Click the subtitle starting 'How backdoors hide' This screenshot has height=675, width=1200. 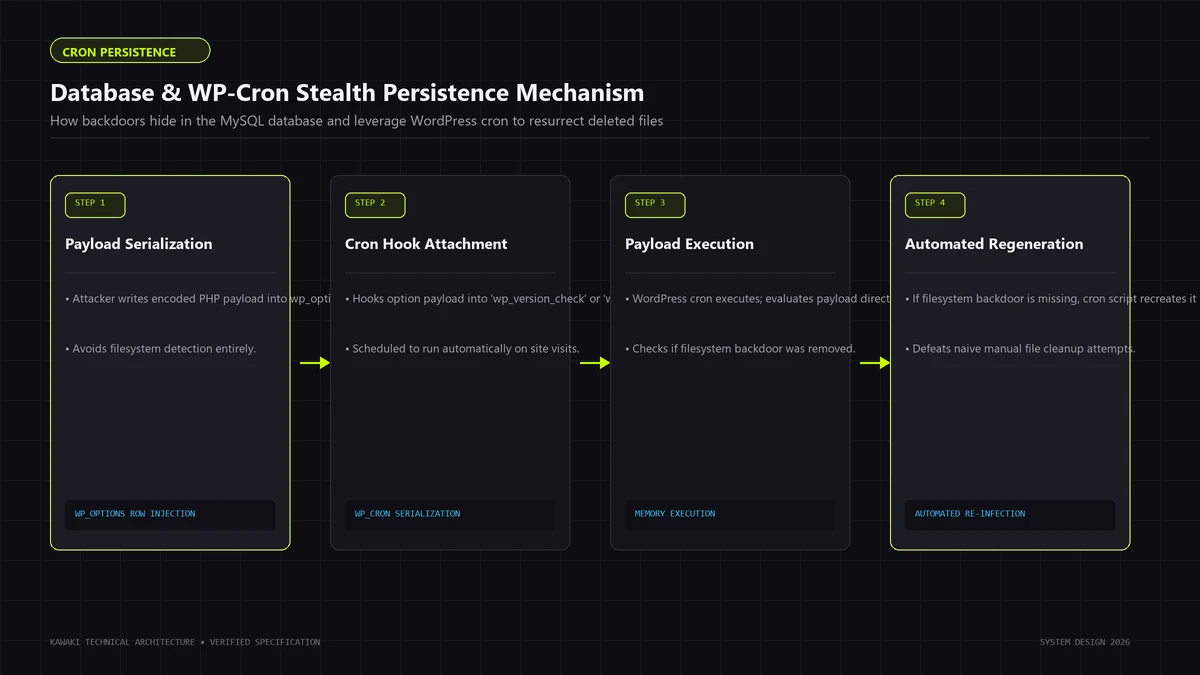click(357, 121)
